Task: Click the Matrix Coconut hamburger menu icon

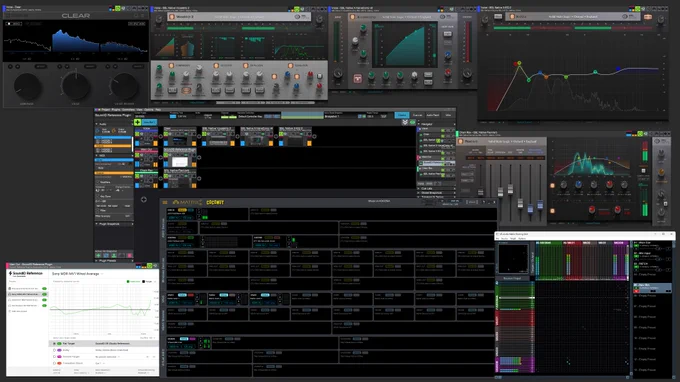Action: (165, 202)
